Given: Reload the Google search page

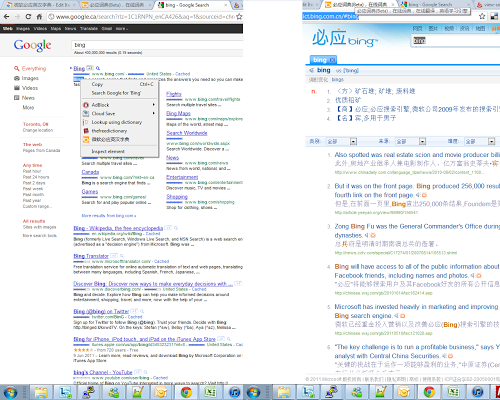Looking at the screenshot, I should coord(28,16).
